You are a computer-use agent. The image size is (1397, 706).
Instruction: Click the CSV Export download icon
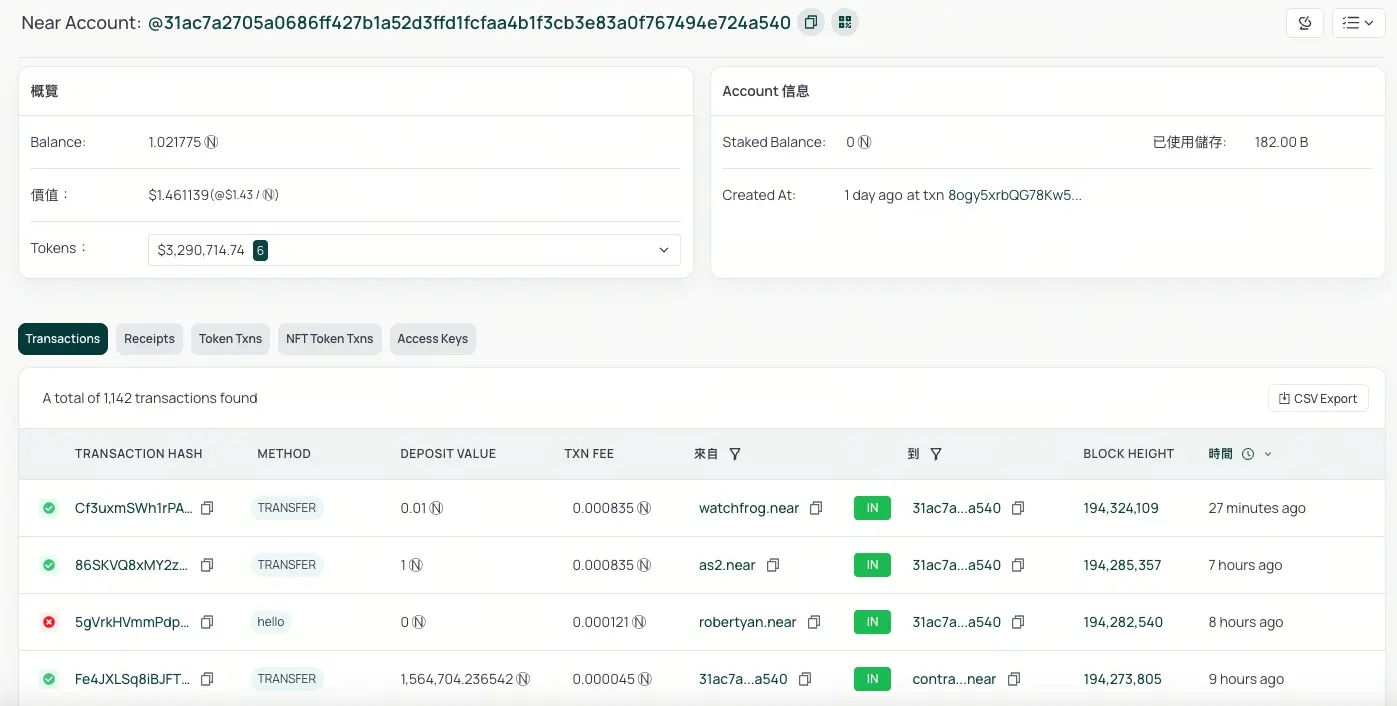pyautogui.click(x=1284, y=398)
